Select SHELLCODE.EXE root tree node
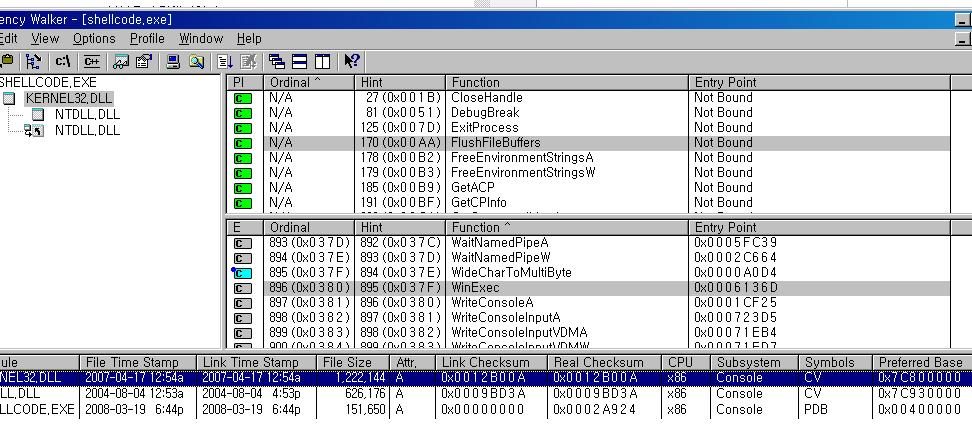This screenshot has height=426, width=972. 48,82
